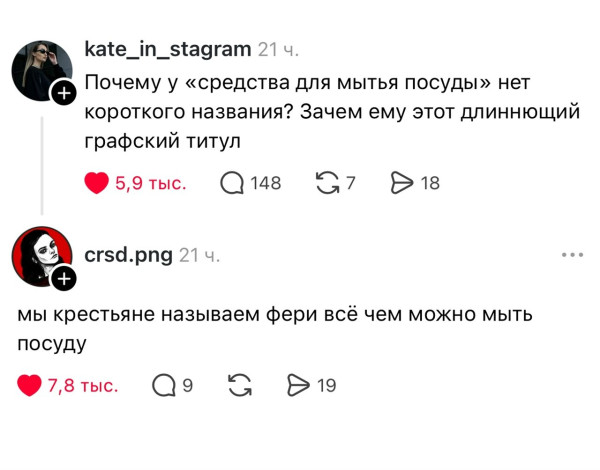Click the crsd.png profile avatar
The height and width of the screenshot is (470, 600).
(x=40, y=255)
